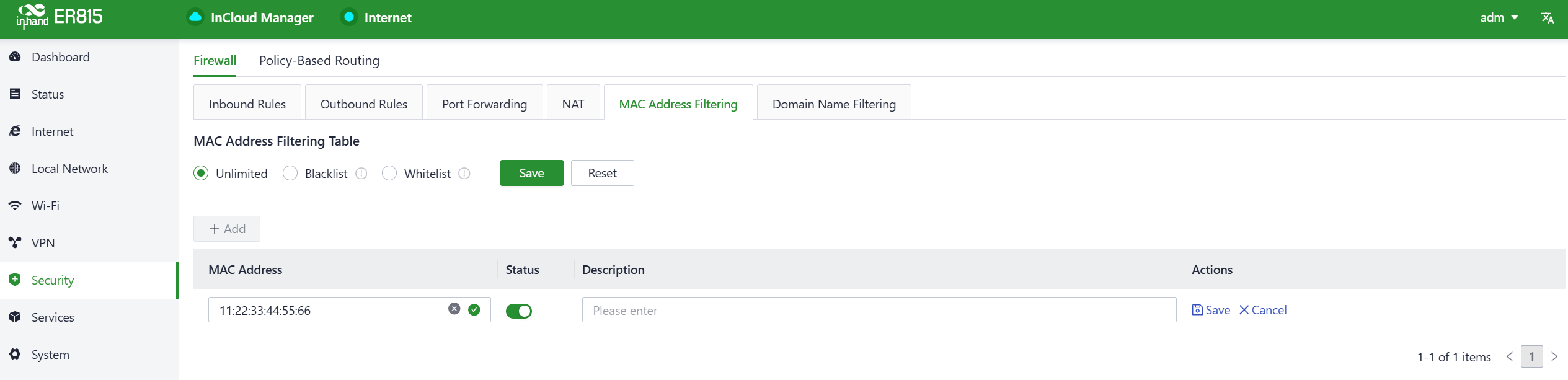1568x380 pixels.
Task: Toggle the MAC entry status switch
Action: point(519,311)
